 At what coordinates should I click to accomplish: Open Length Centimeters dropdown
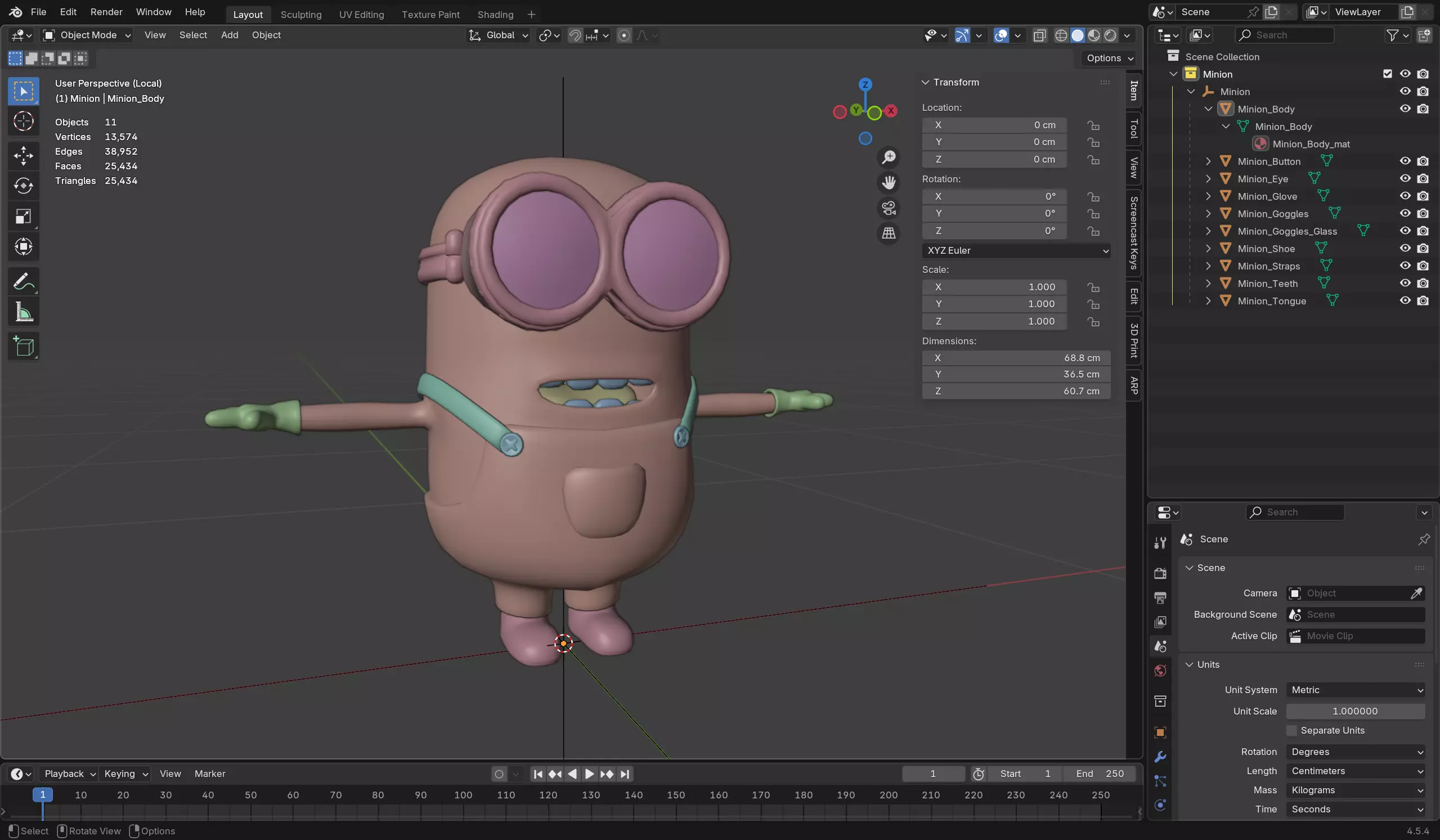[1356, 771]
